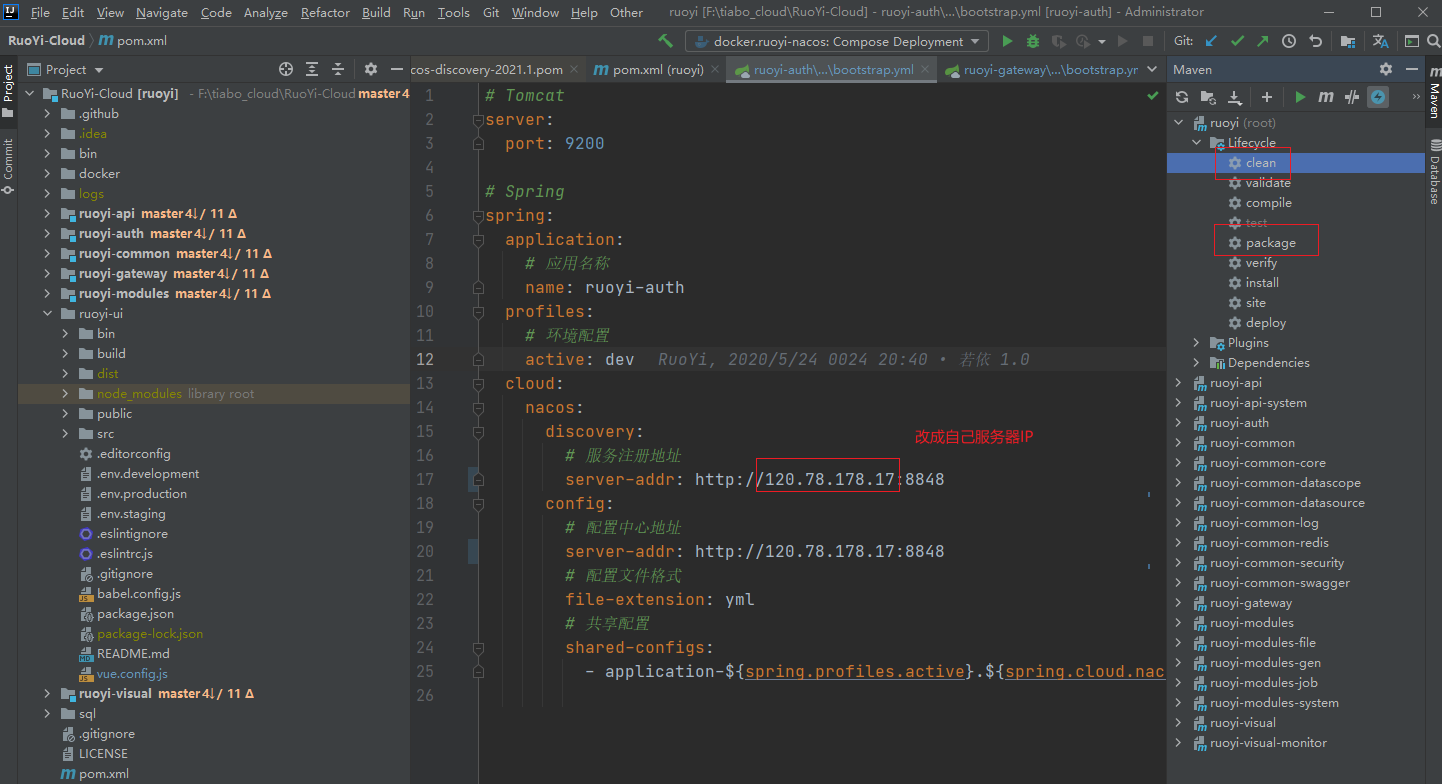The image size is (1442, 784).
Task: Select the Maven install lifecycle goal
Action: tap(1262, 283)
